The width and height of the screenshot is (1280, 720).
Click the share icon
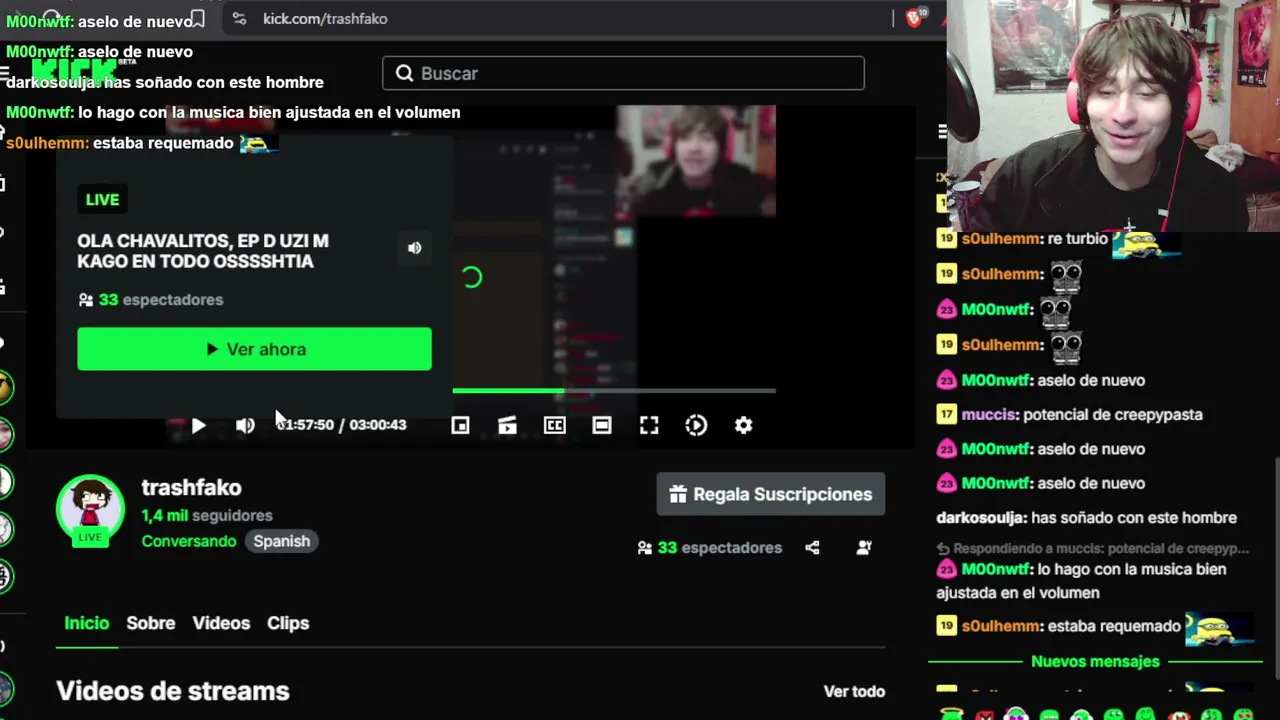tap(812, 548)
